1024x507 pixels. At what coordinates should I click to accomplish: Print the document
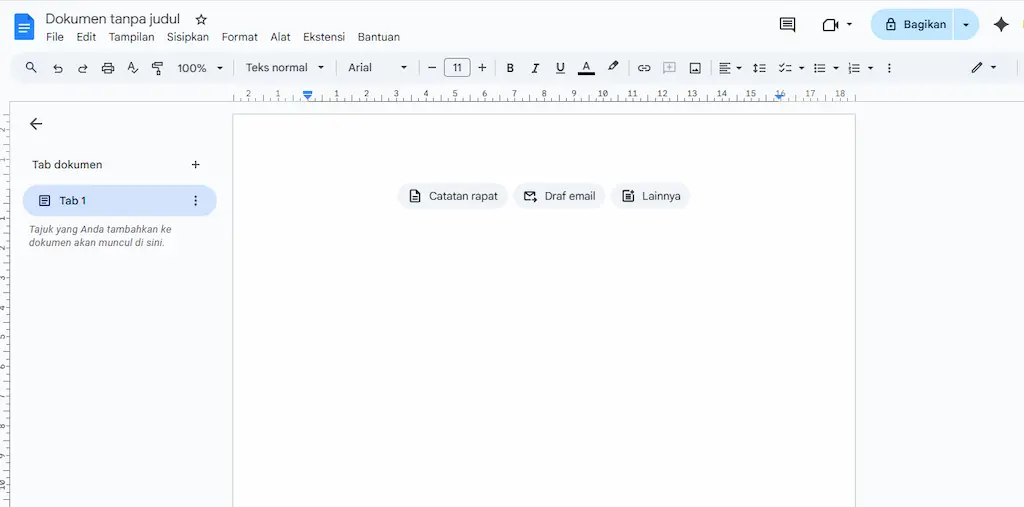(x=108, y=68)
